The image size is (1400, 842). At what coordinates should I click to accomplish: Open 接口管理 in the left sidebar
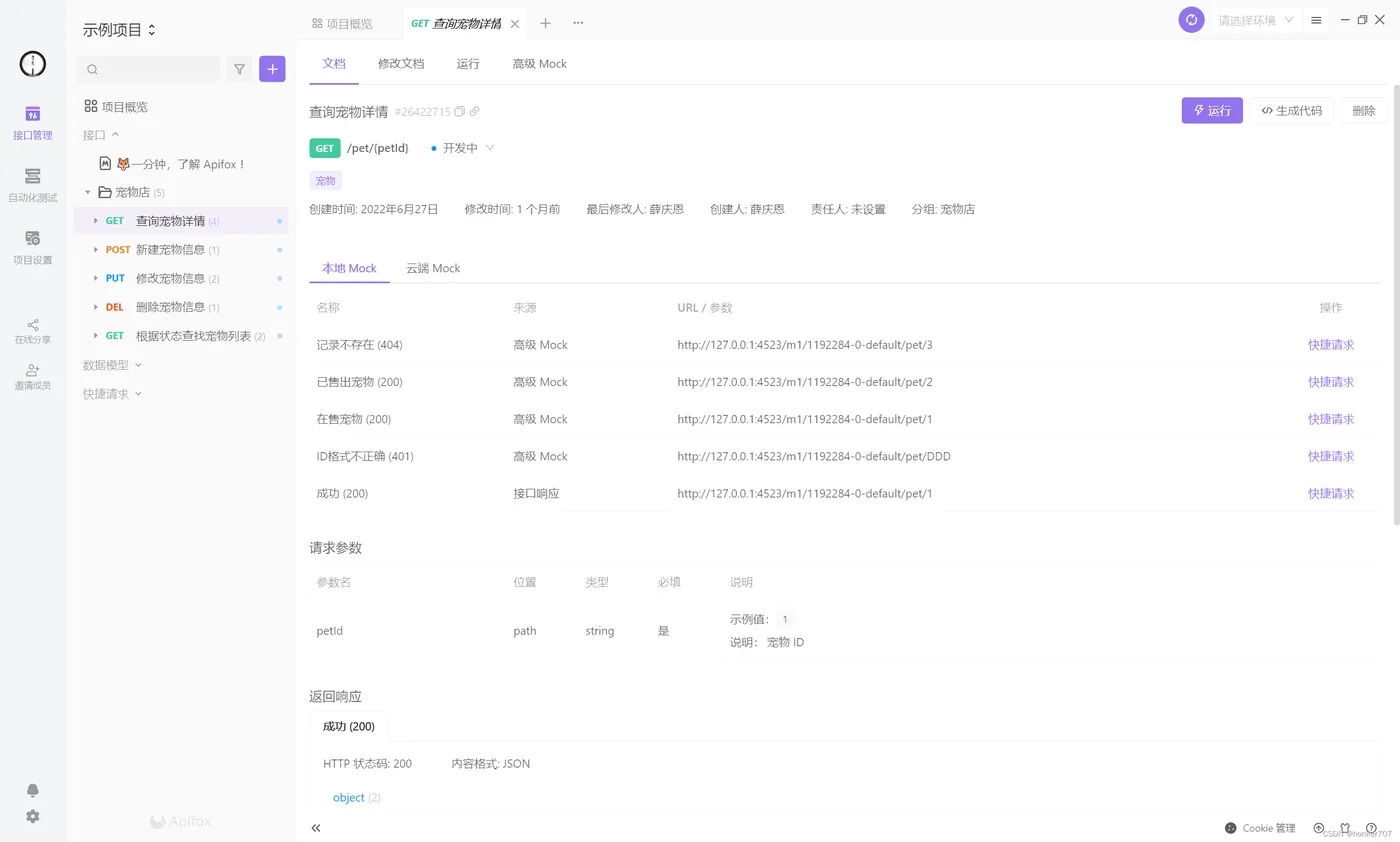(x=33, y=122)
